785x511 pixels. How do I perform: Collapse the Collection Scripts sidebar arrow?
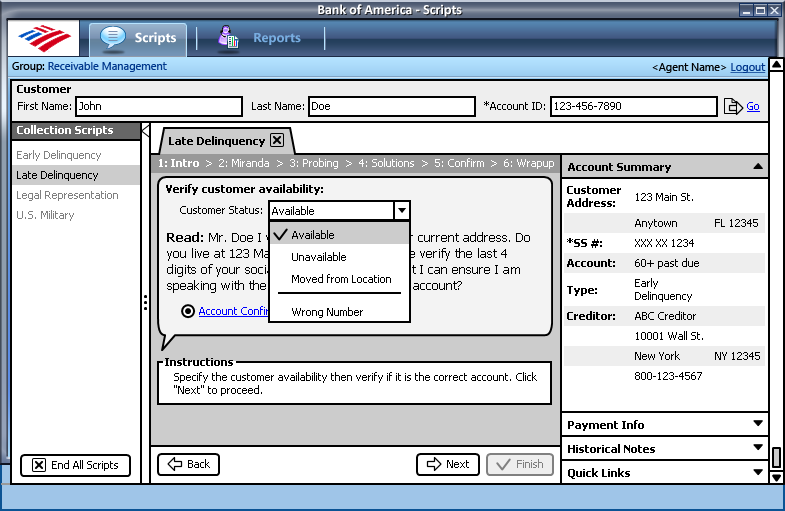(x=146, y=131)
